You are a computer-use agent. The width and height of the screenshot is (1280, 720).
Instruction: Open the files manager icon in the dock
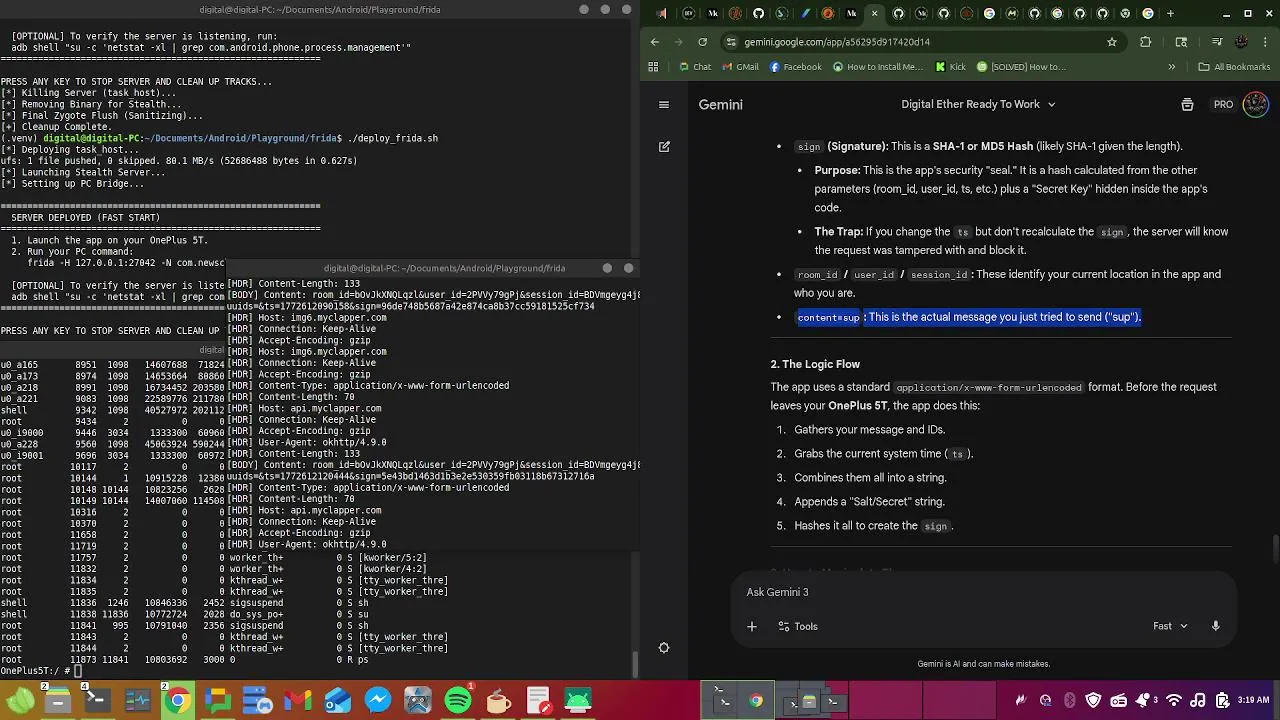57,701
